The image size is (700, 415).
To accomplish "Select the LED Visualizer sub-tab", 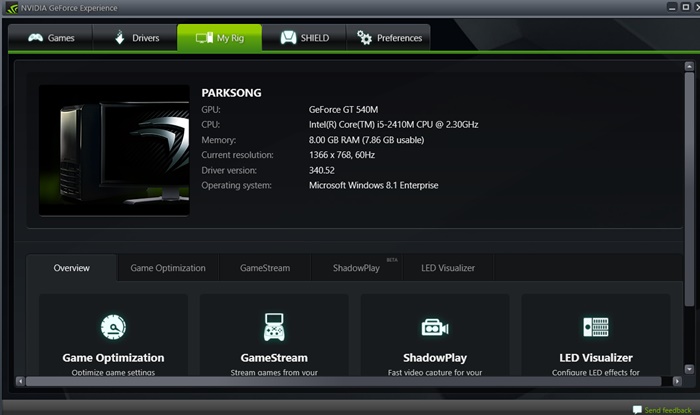I will (x=448, y=268).
